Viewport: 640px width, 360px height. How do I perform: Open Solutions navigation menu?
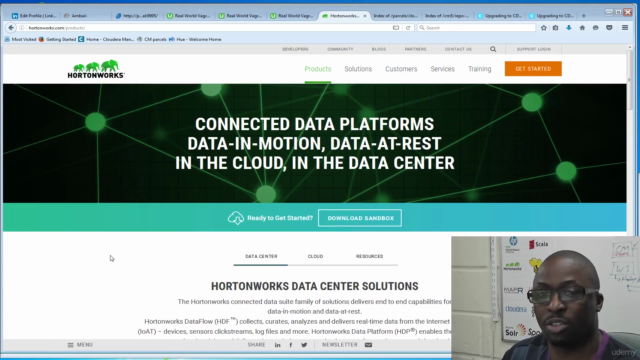(x=358, y=69)
